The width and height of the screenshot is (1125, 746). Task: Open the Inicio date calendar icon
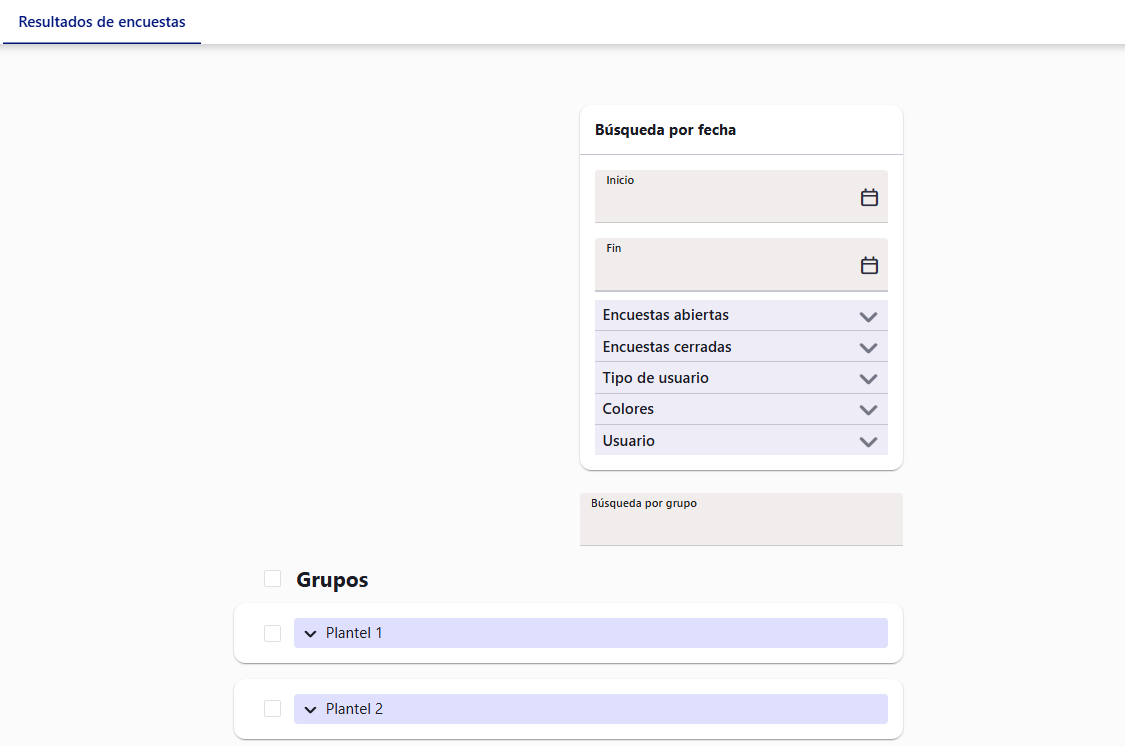[x=869, y=198]
